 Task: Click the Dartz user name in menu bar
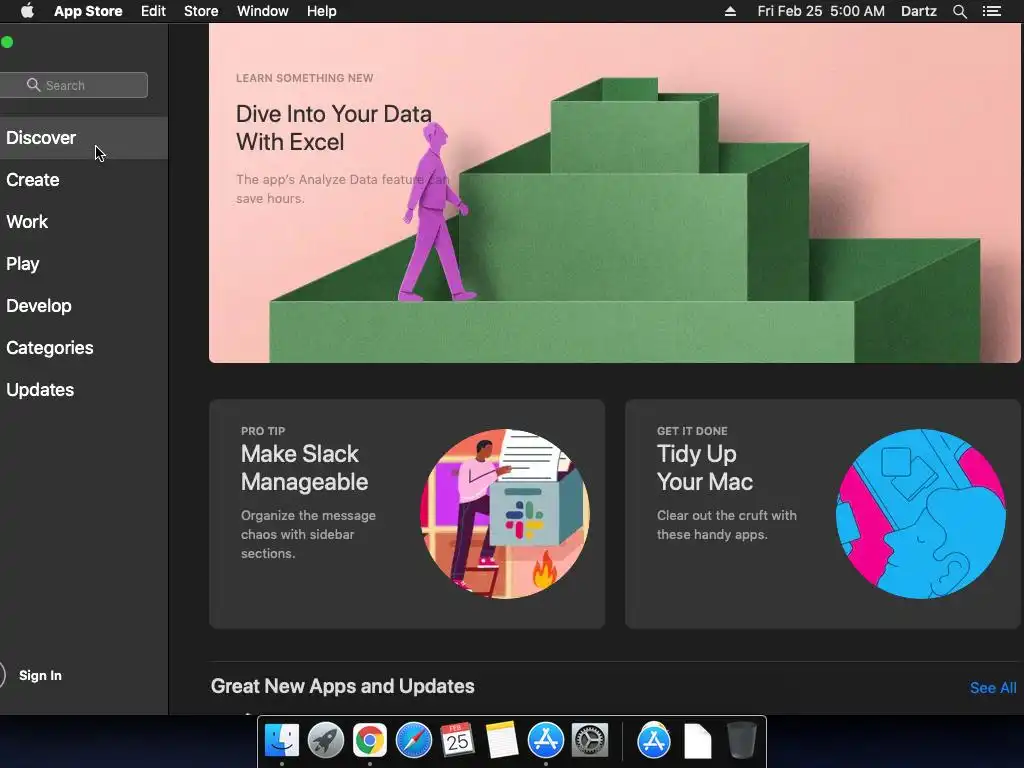pos(918,11)
